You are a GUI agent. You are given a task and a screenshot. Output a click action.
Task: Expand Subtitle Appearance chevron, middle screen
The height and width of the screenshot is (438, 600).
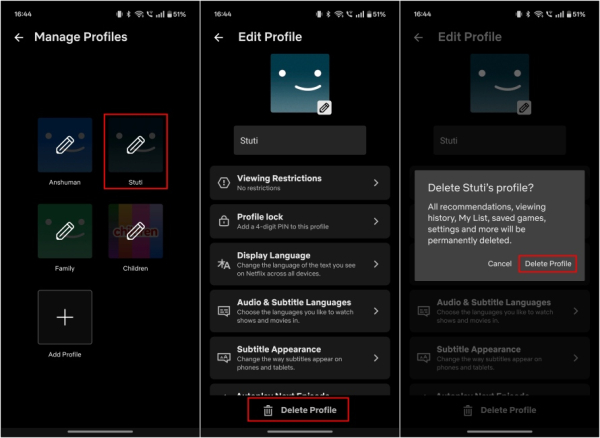376,358
